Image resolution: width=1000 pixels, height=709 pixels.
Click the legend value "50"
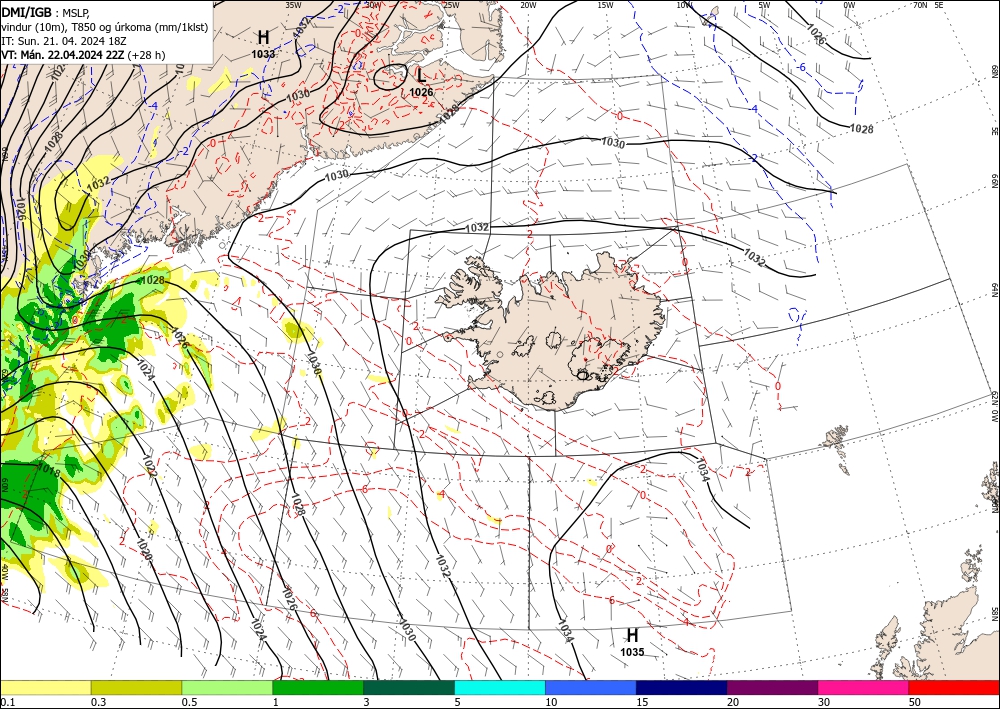tap(916, 702)
